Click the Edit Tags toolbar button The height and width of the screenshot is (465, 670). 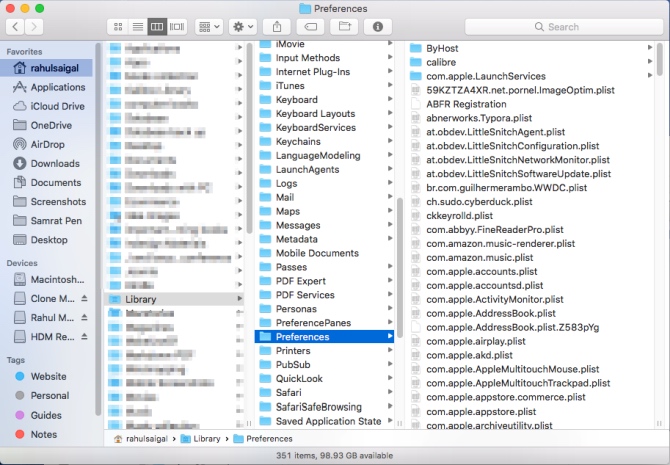(x=311, y=26)
